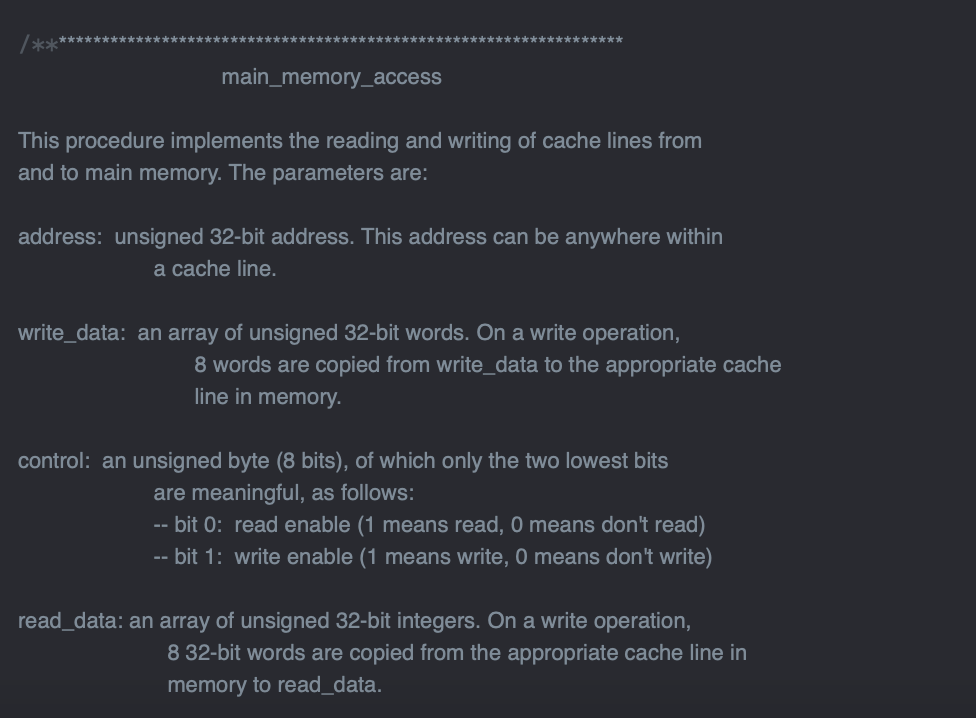Viewport: 976px width, 718px height.
Task: Place cursor on 'This procedure implements' line
Action: click(360, 141)
